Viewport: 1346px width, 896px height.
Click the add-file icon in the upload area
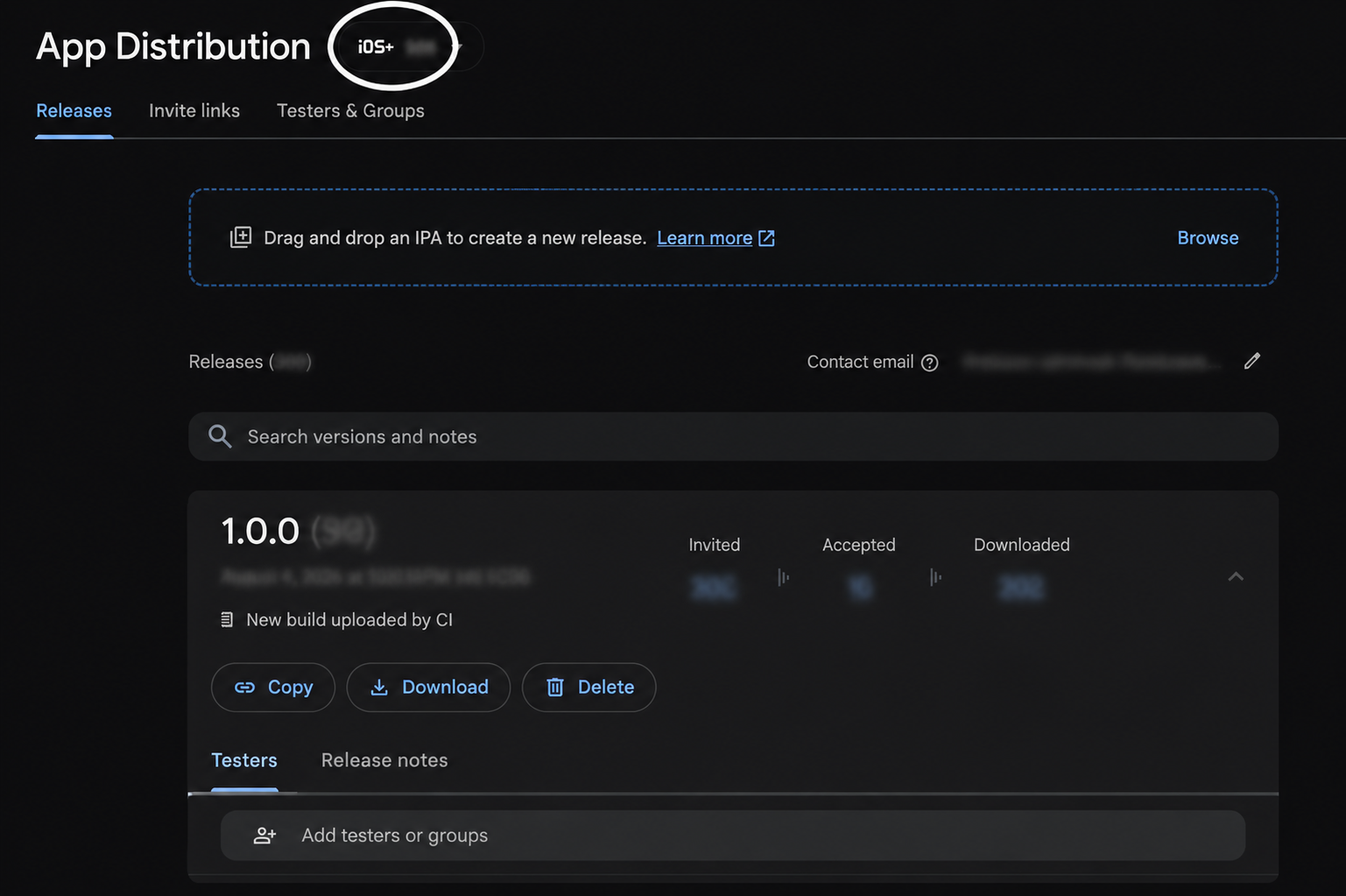[241, 237]
